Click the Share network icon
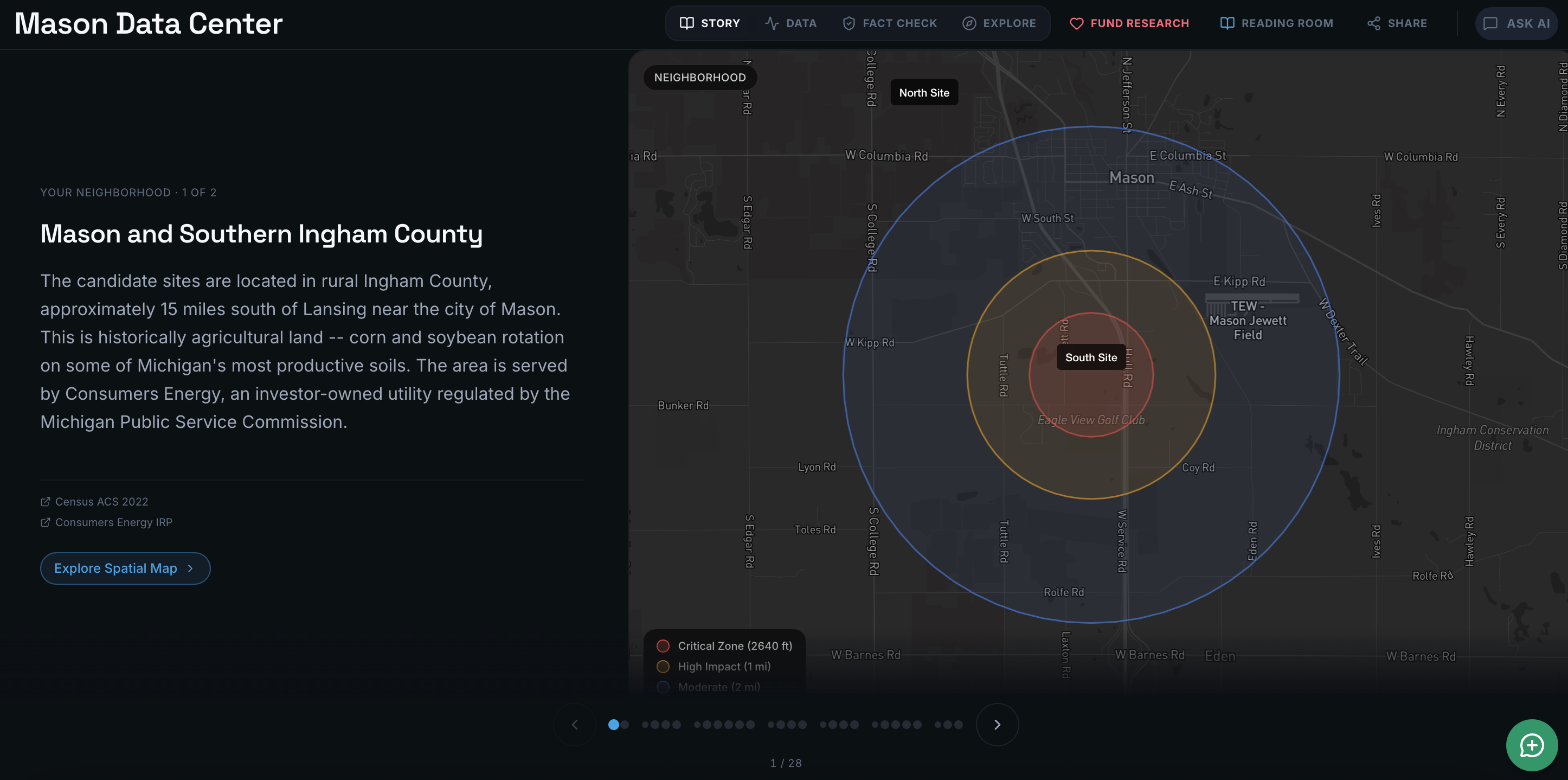The height and width of the screenshot is (780, 1568). pos(1373,23)
